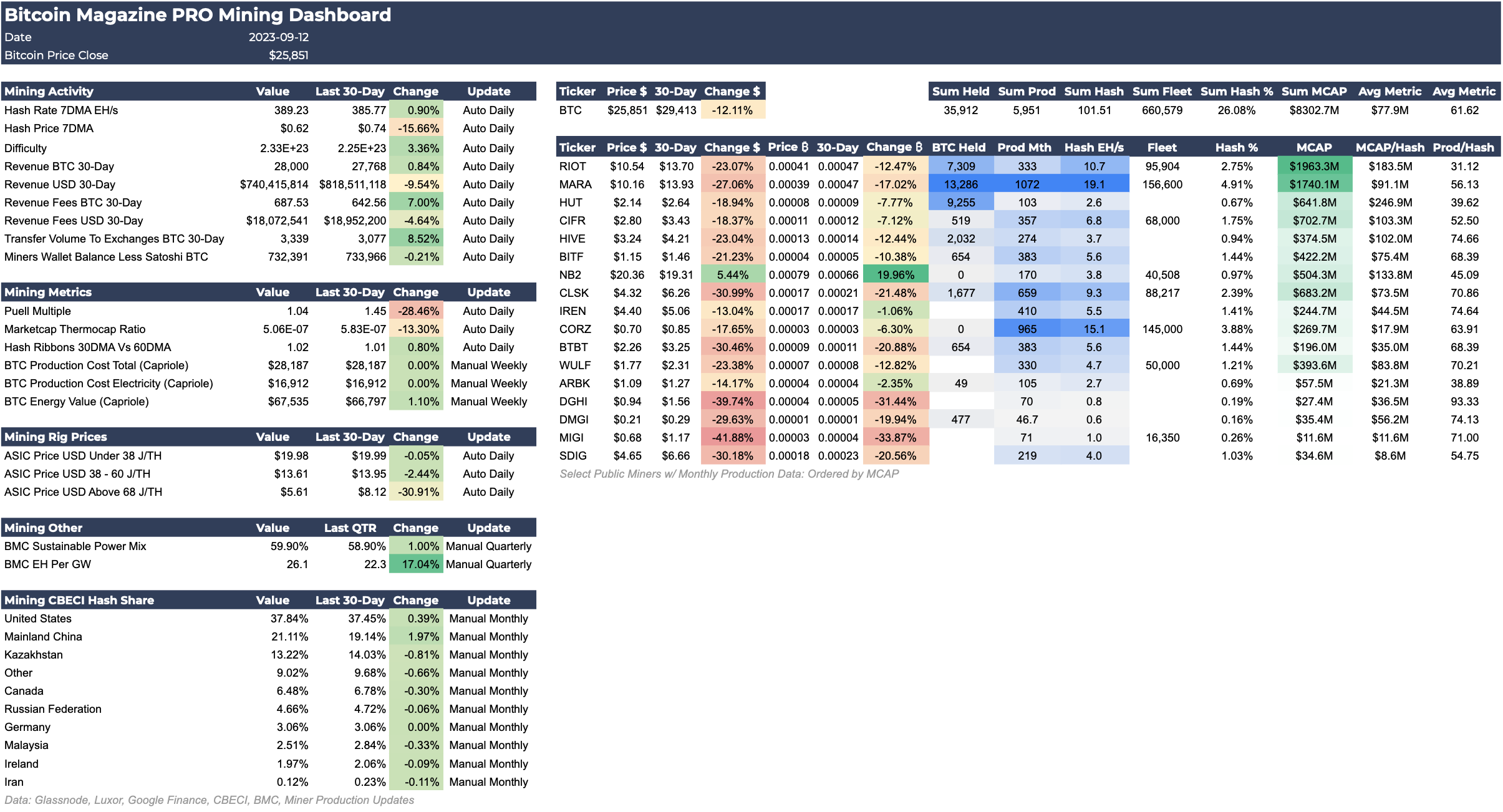Click the Iran hash share value 0.12%

[292, 782]
